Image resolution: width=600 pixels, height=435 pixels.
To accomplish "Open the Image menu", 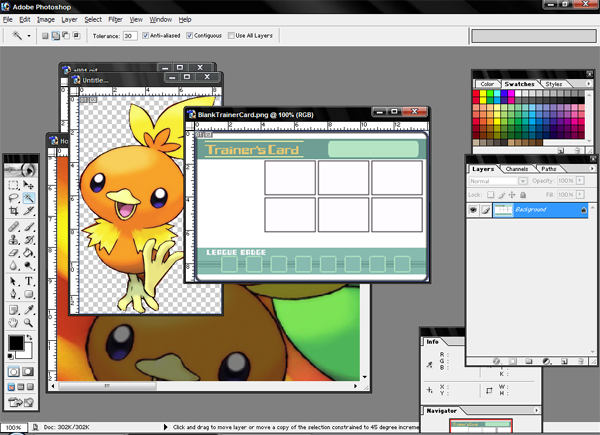I will click(46, 20).
